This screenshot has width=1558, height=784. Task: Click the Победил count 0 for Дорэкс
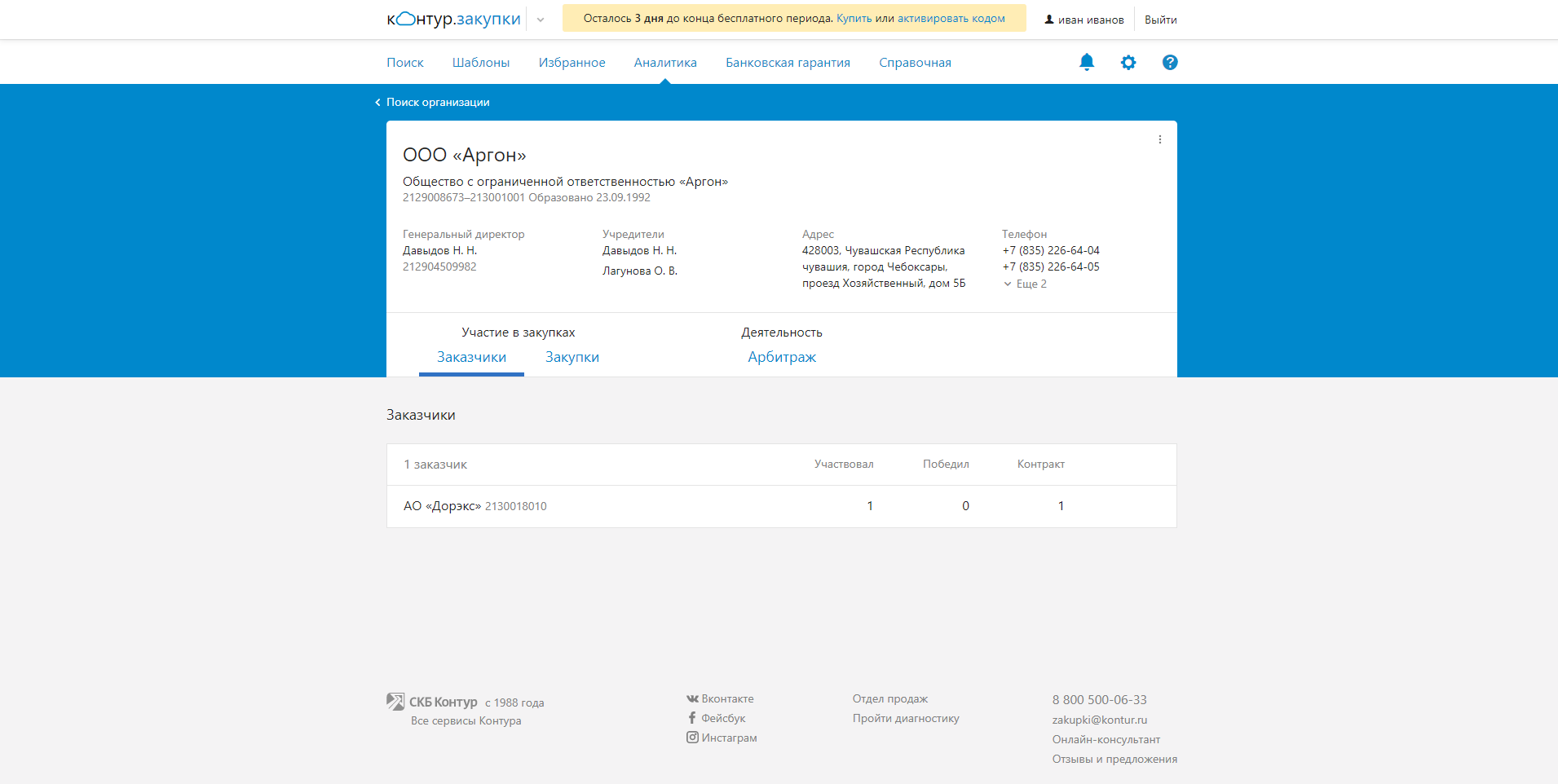[x=965, y=506]
